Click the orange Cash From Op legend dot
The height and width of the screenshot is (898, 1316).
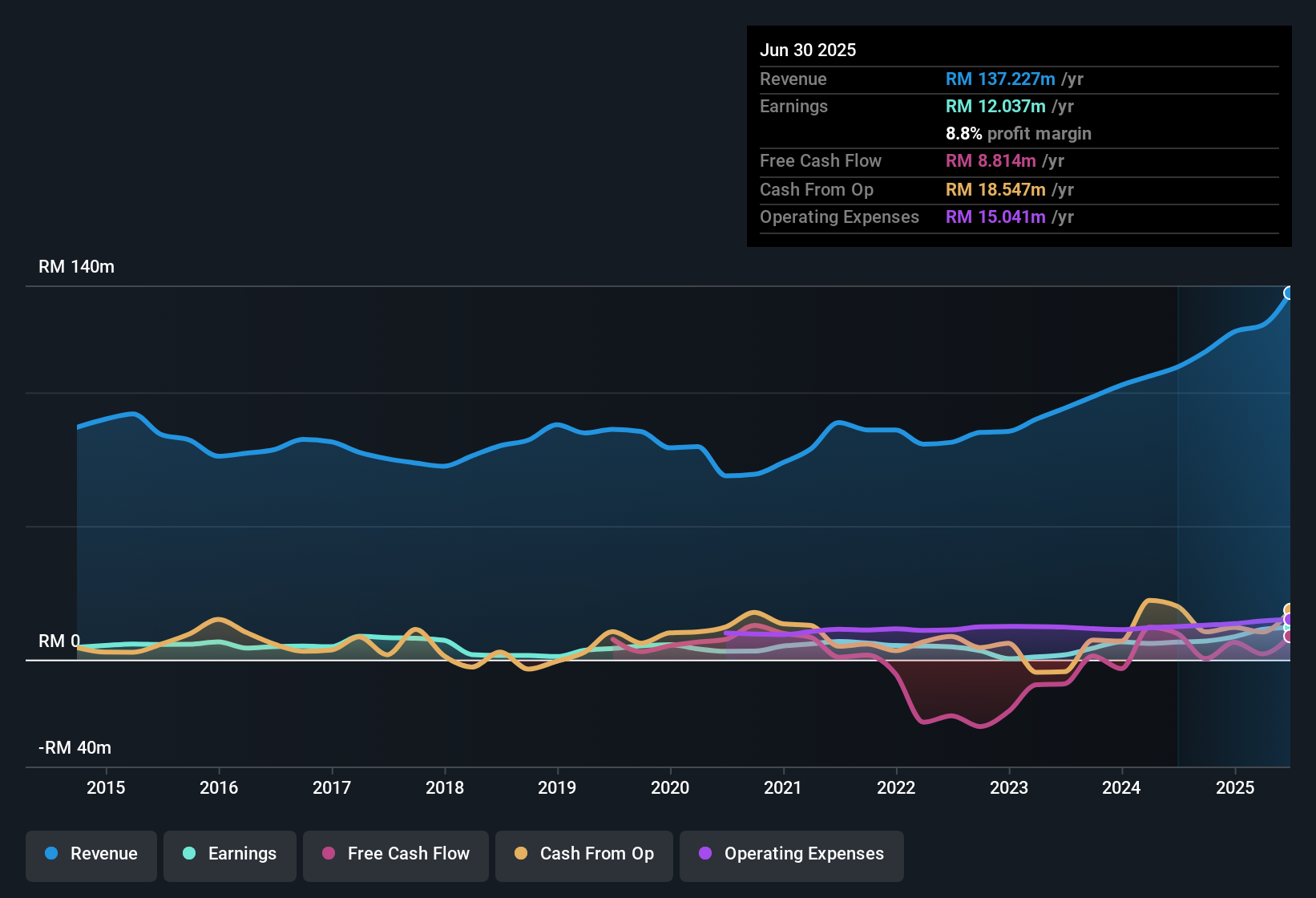(521, 854)
